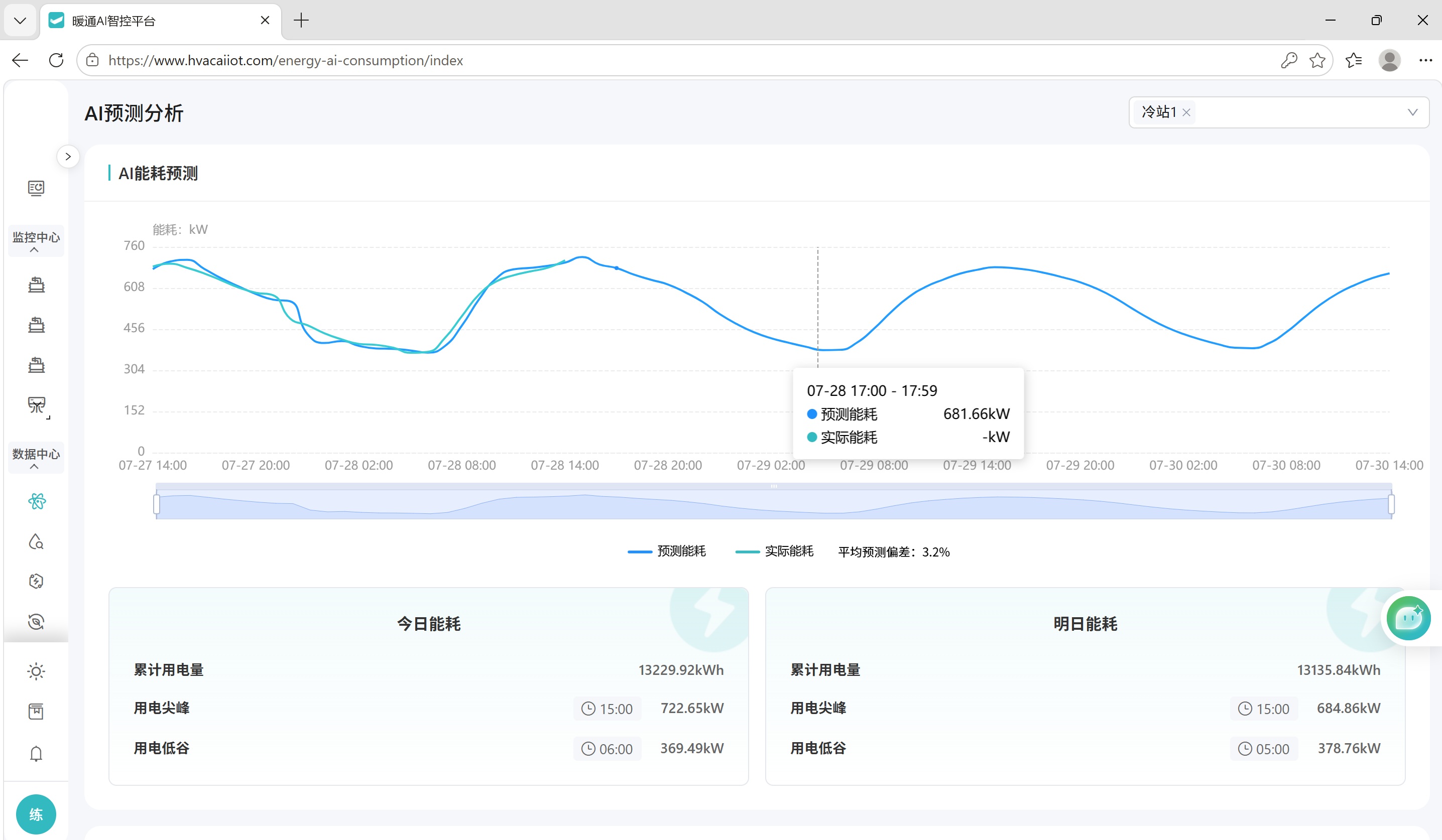The height and width of the screenshot is (840, 1442).
Task: Open the equipment icon just above the air-conditioner icon
Action: coord(36,365)
